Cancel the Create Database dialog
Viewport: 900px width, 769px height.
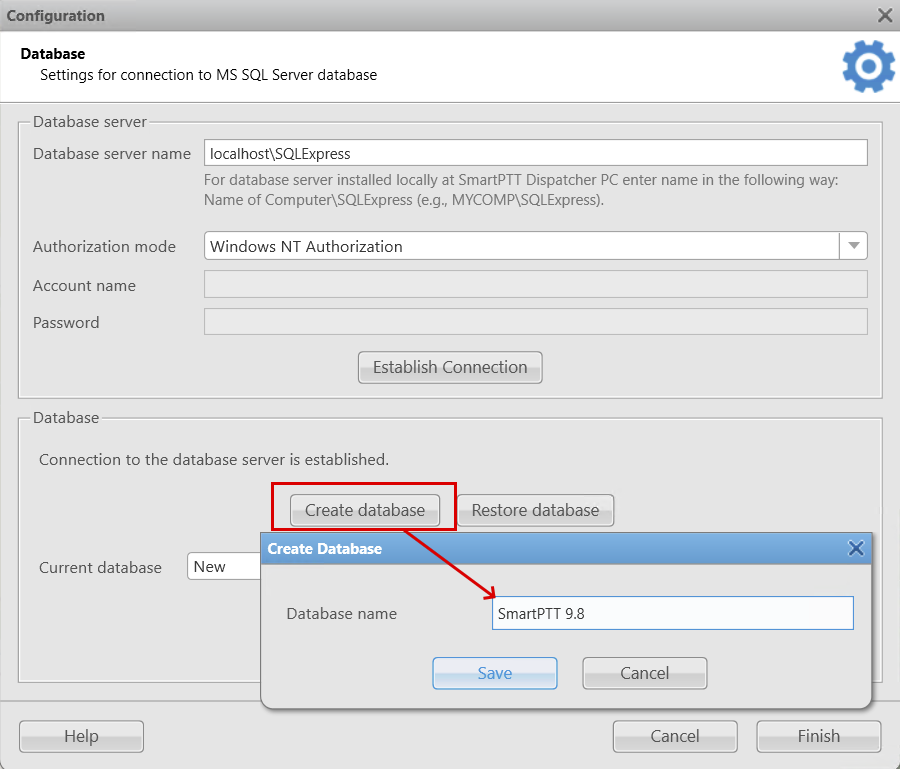pos(645,673)
